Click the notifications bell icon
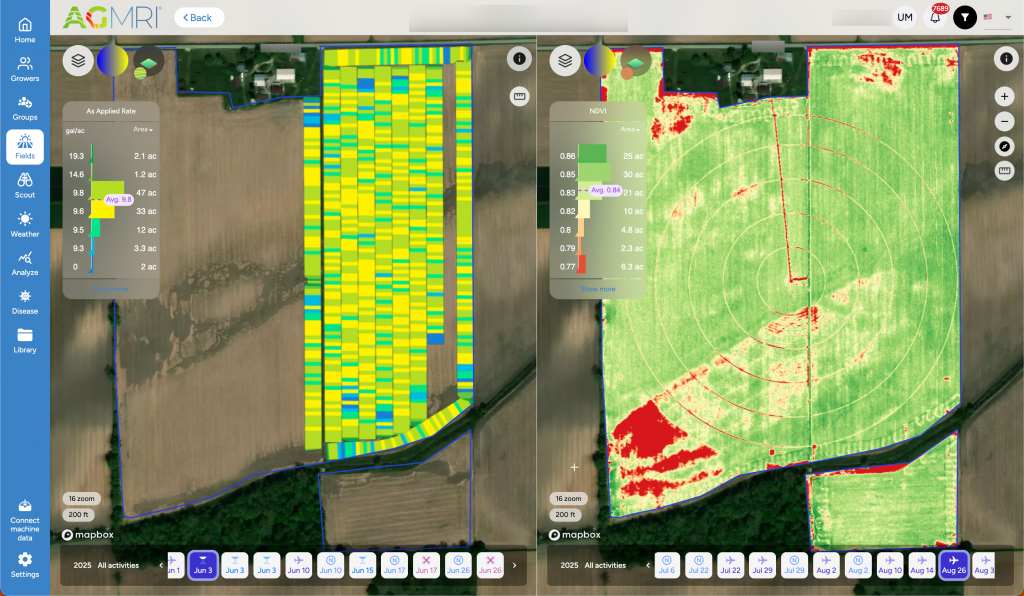This screenshot has width=1024, height=596. tap(936, 17)
